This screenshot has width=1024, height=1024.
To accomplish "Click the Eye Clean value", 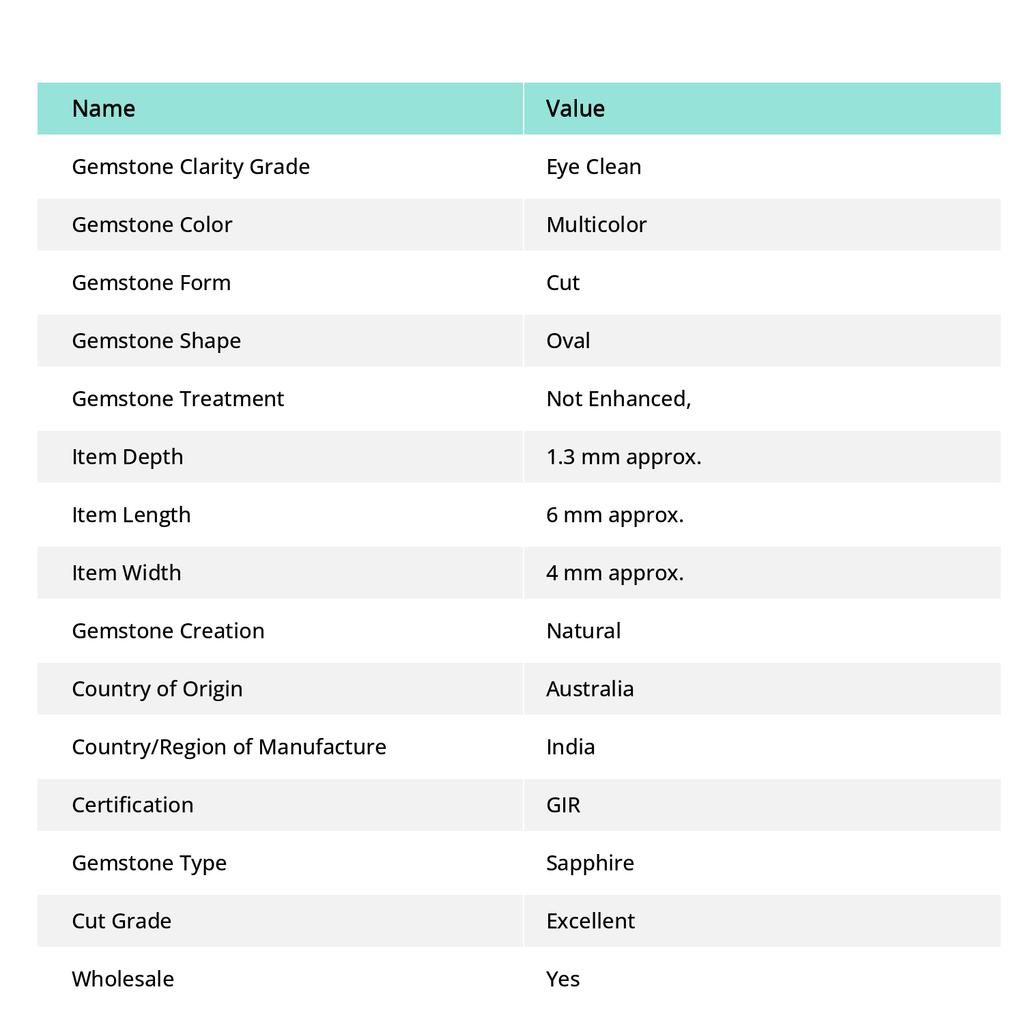I will click(x=594, y=167).
